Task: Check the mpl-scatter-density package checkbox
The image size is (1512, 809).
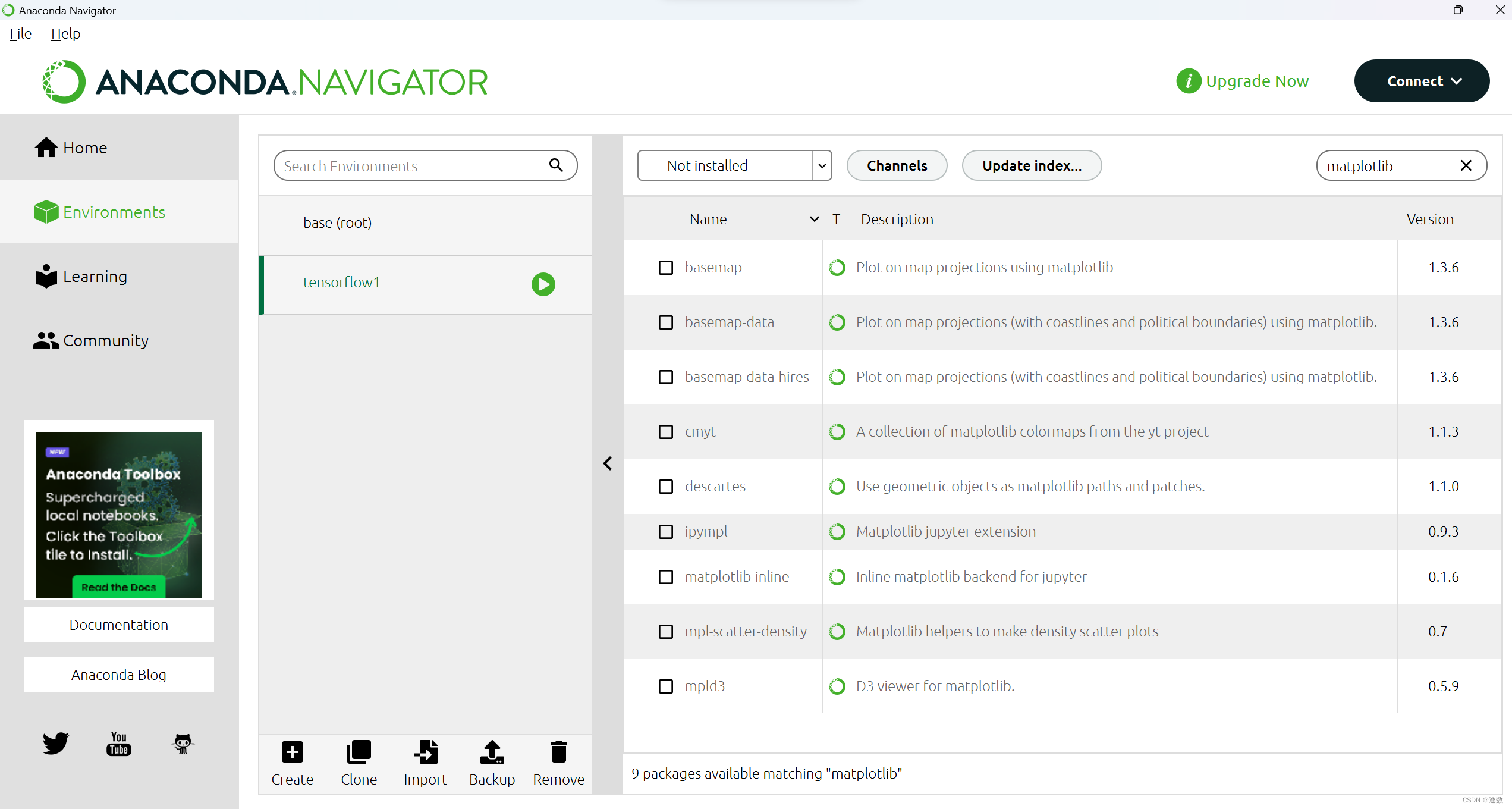Action: pos(666,632)
